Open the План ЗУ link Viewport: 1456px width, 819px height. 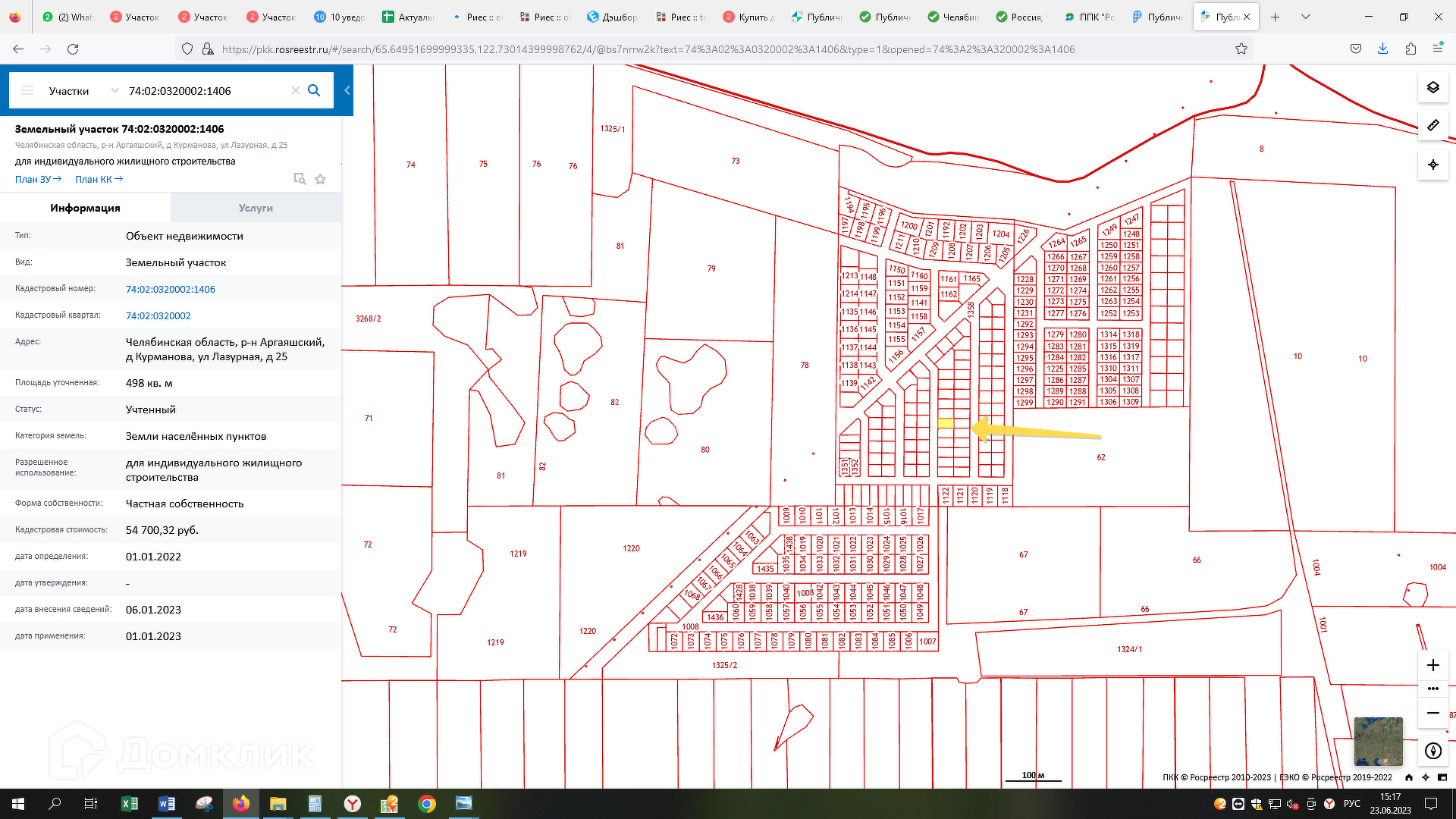(x=38, y=179)
